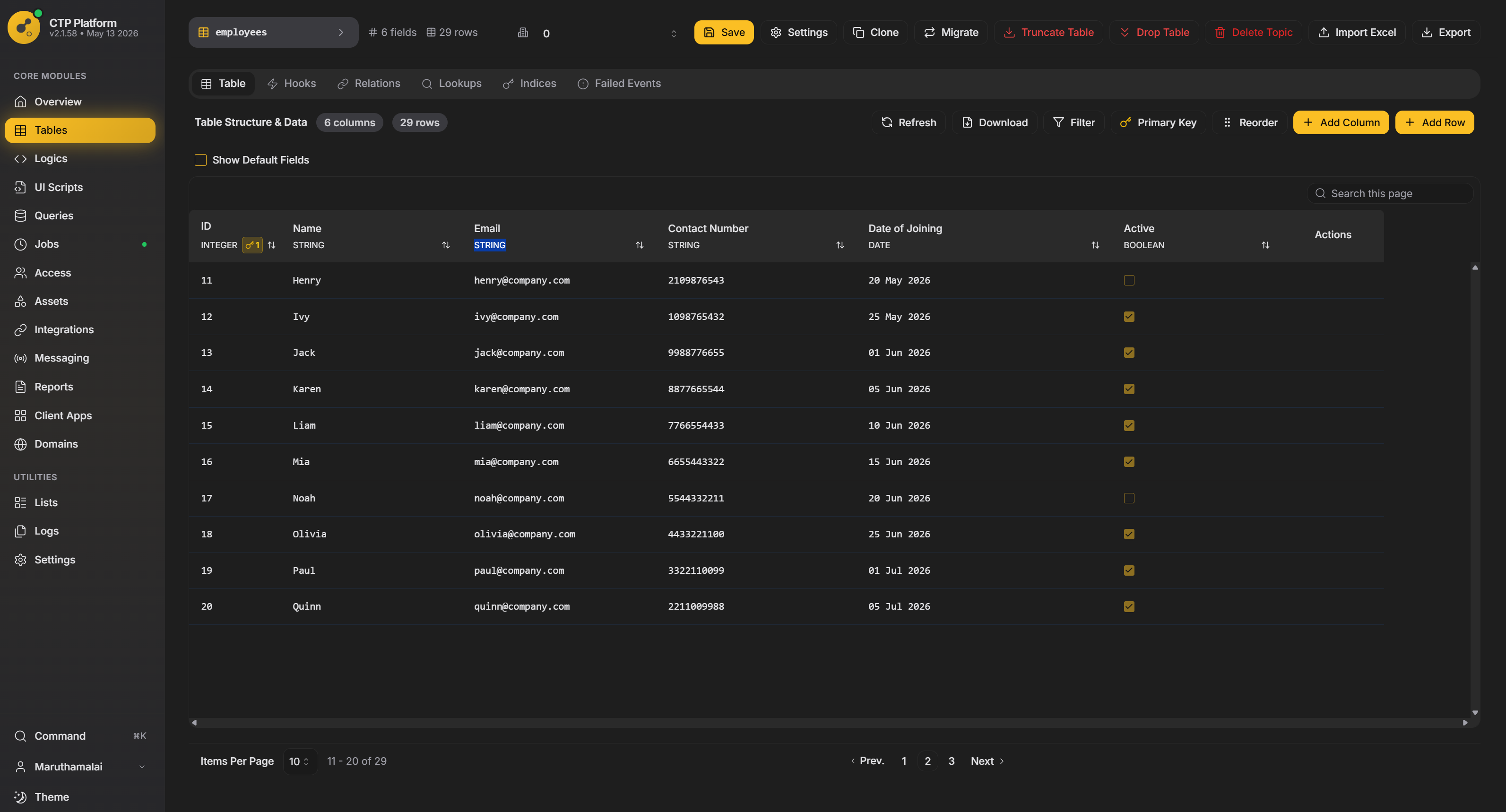Switch to the Hooks tab
This screenshot has height=812, width=1506.
(291, 84)
